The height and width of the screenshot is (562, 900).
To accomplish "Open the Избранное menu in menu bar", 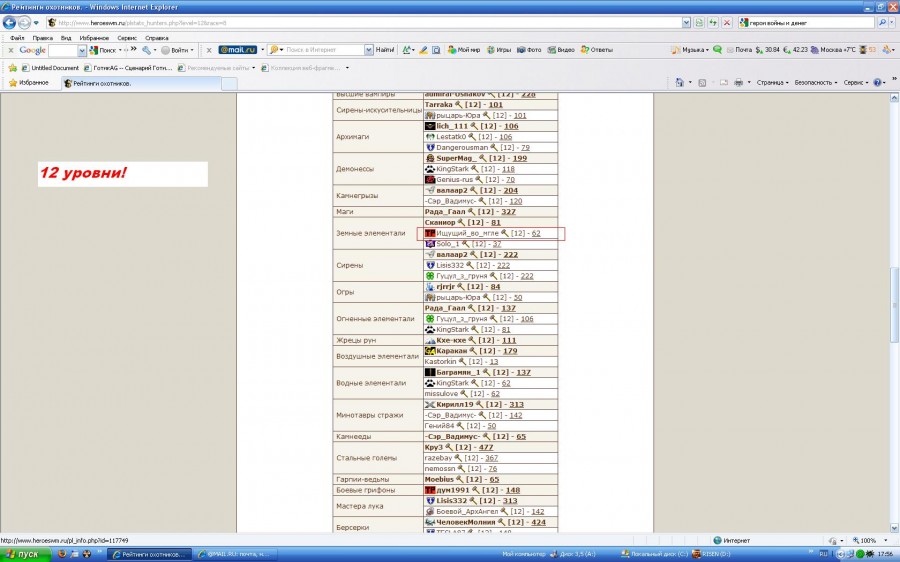I will click(x=94, y=38).
